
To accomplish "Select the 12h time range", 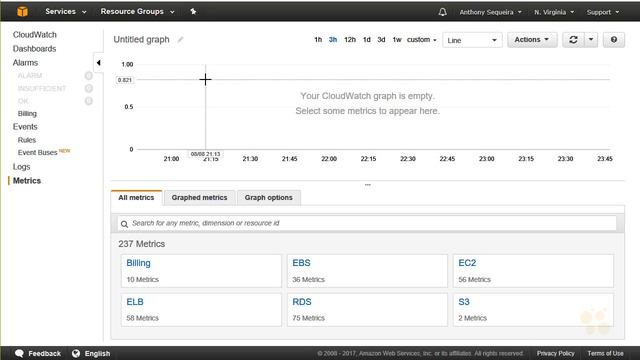I will (350, 40).
